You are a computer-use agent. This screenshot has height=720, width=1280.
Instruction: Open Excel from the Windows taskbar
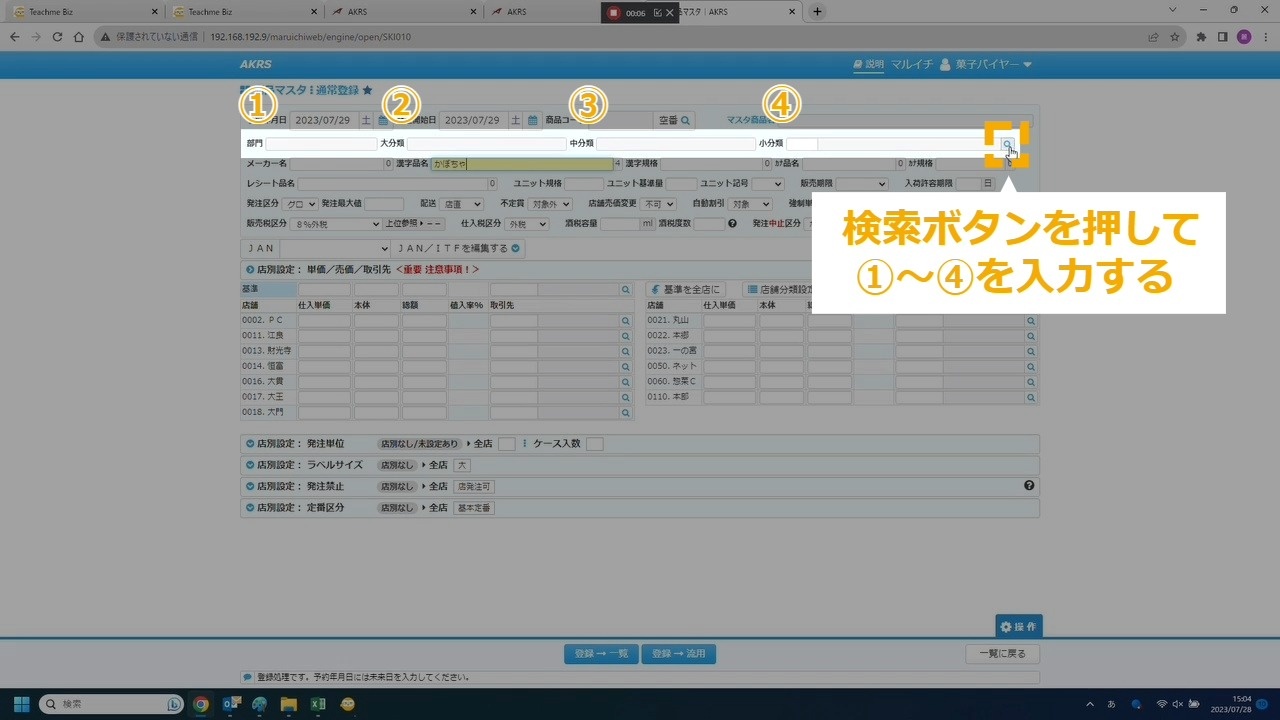(318, 704)
